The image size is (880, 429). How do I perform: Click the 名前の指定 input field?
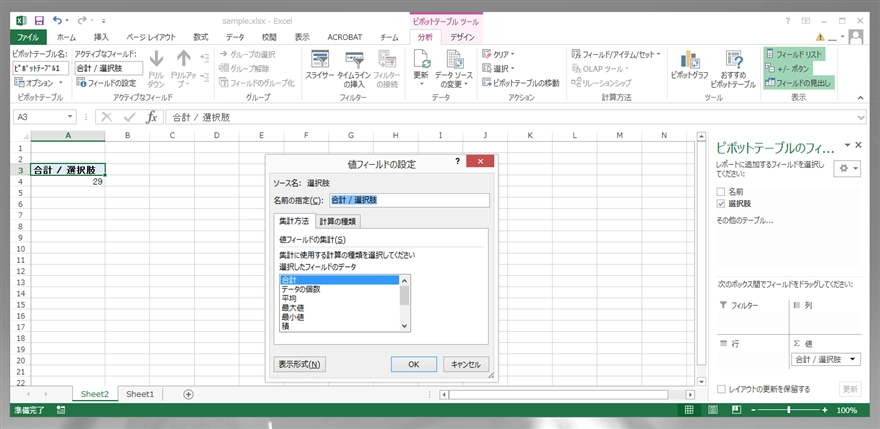pyautogui.click(x=410, y=200)
